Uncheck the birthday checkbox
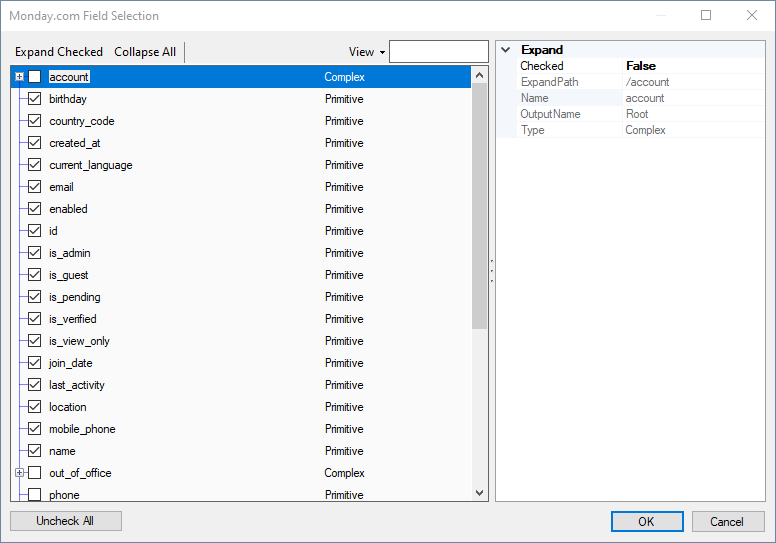This screenshot has width=776, height=543. tap(35, 99)
